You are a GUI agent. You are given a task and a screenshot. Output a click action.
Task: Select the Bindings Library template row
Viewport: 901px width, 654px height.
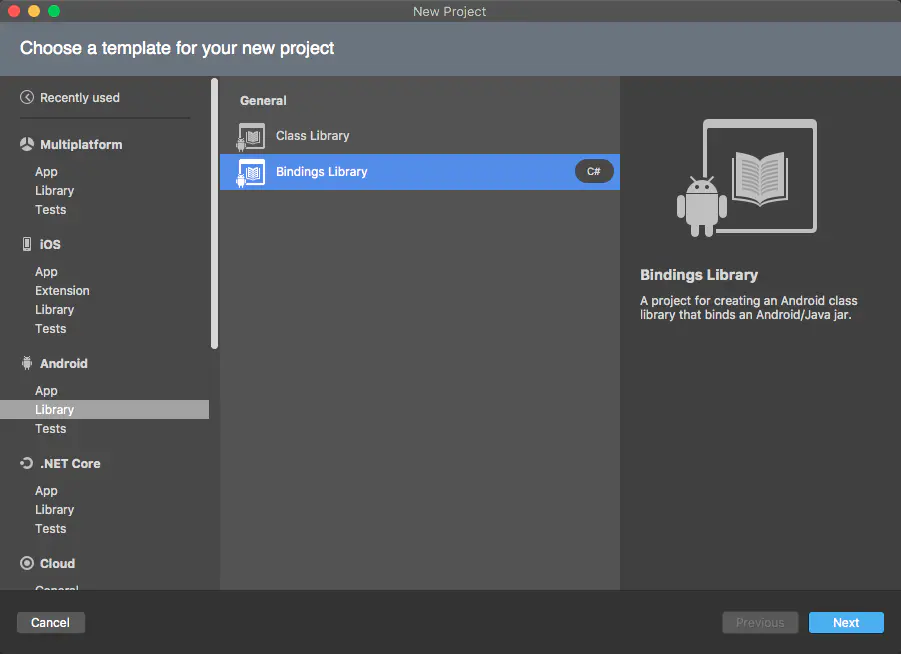click(x=419, y=172)
